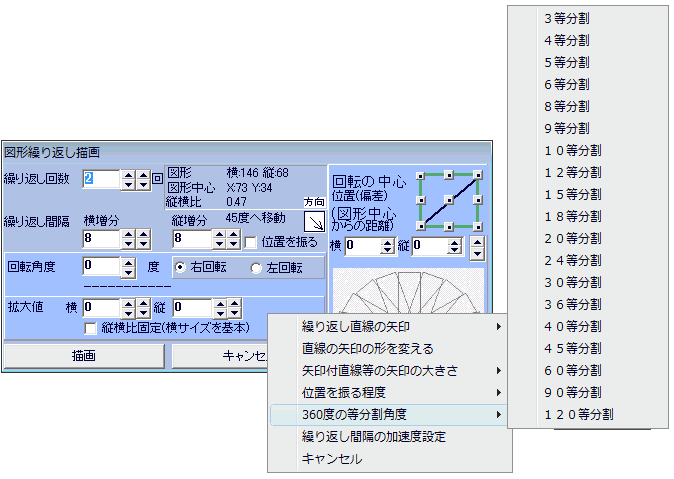Click the 繰り返し回数 input field
This screenshot has height=479, width=674.
101,180
